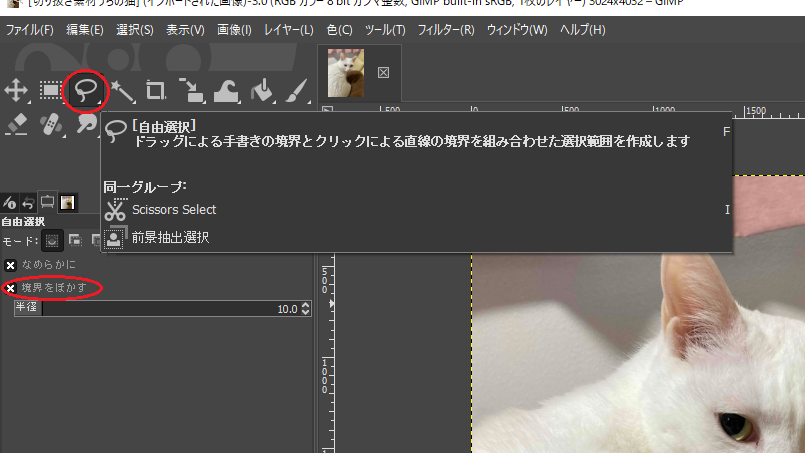Click the radius value spinner arrows
The image size is (805, 453).
306,309
